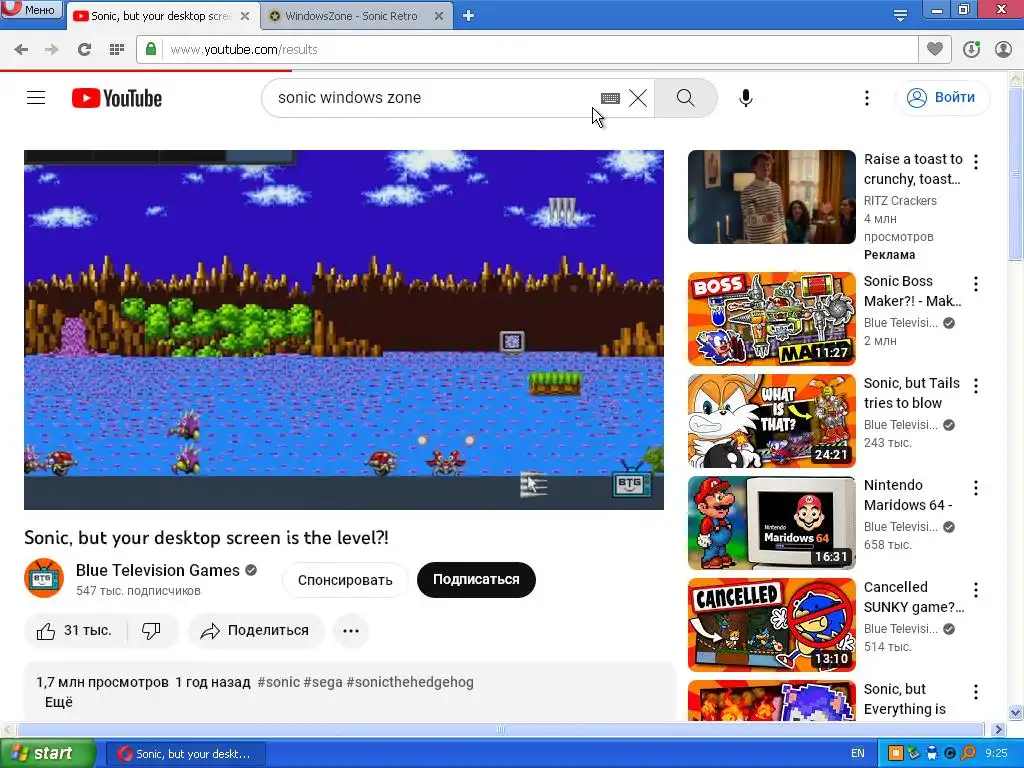The height and width of the screenshot is (768, 1024).
Task: View site security padlock info
Action: pyautogui.click(x=151, y=49)
